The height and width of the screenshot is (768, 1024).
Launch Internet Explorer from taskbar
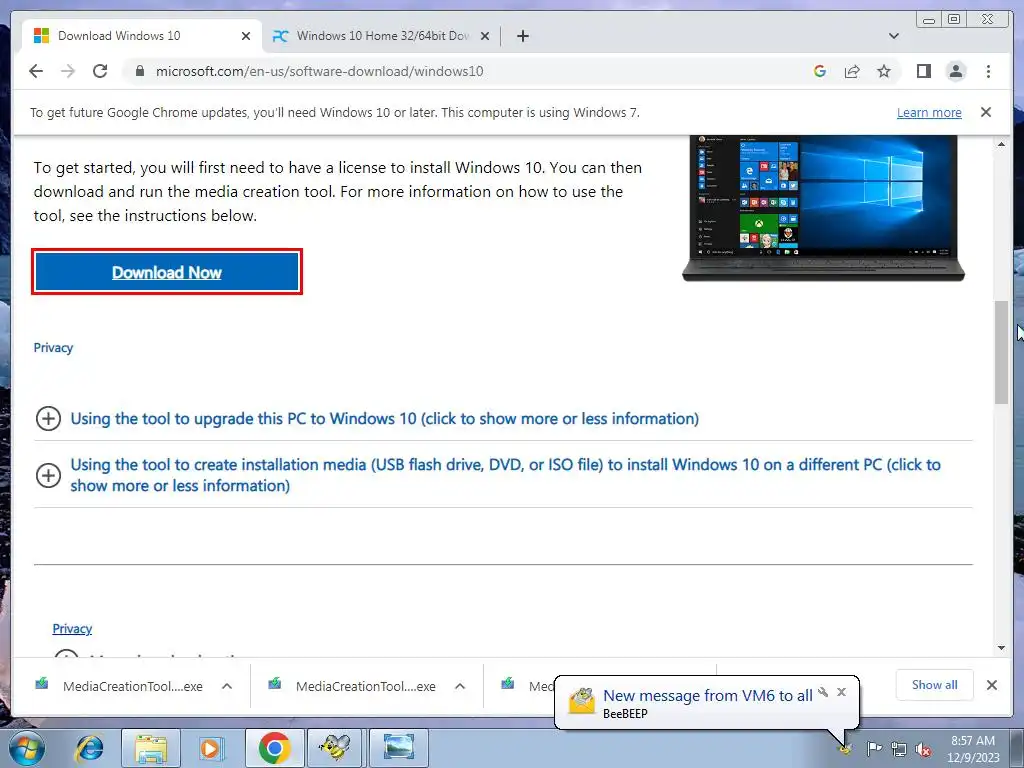coord(89,748)
